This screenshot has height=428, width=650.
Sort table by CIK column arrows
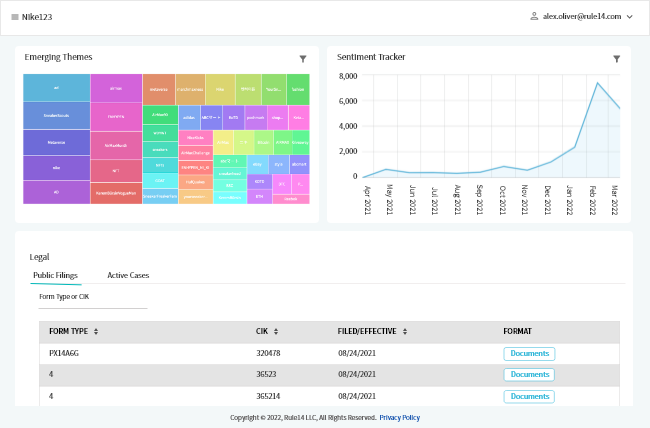pos(275,331)
